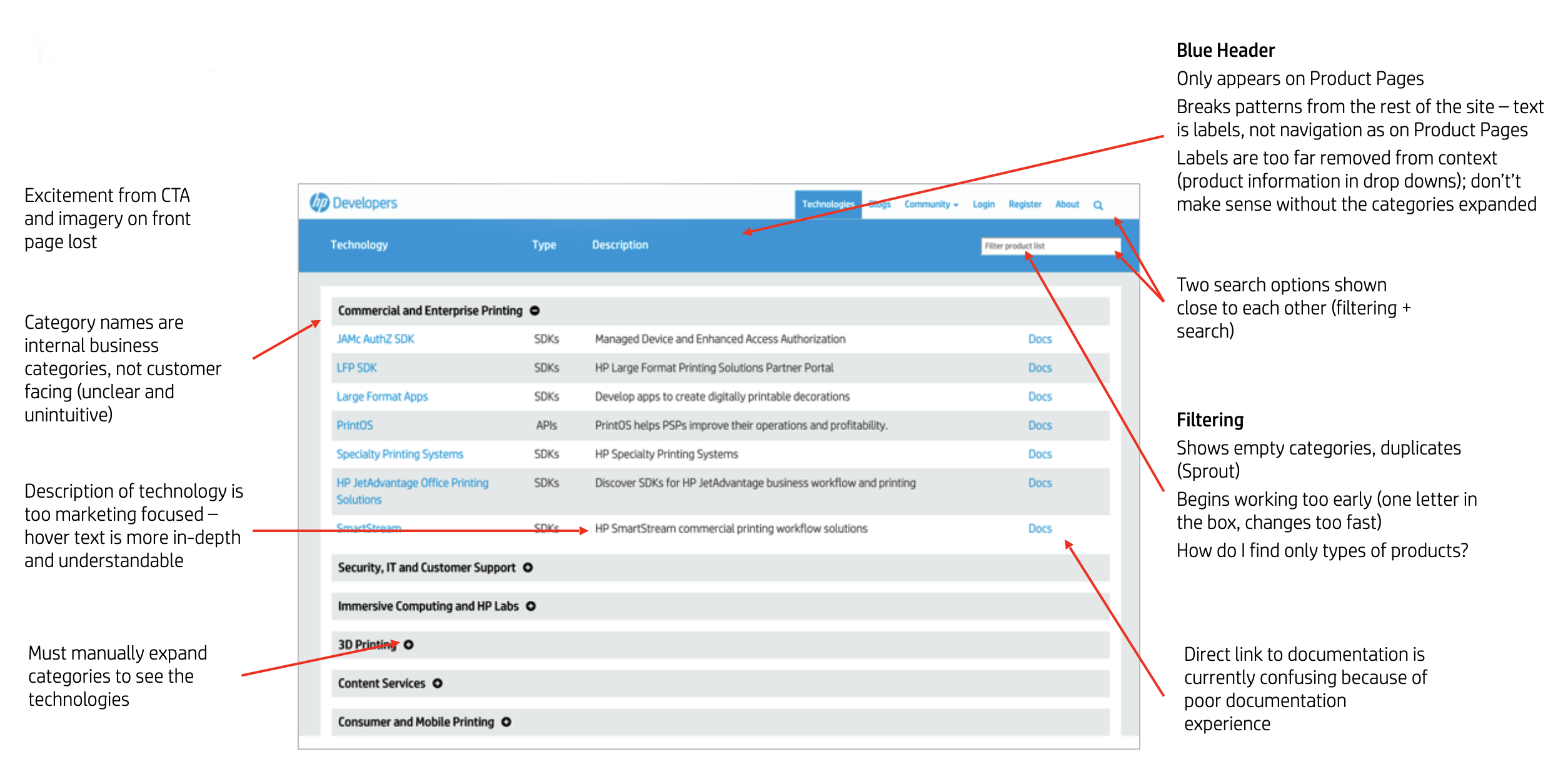Click the HP Developers logo

click(353, 203)
